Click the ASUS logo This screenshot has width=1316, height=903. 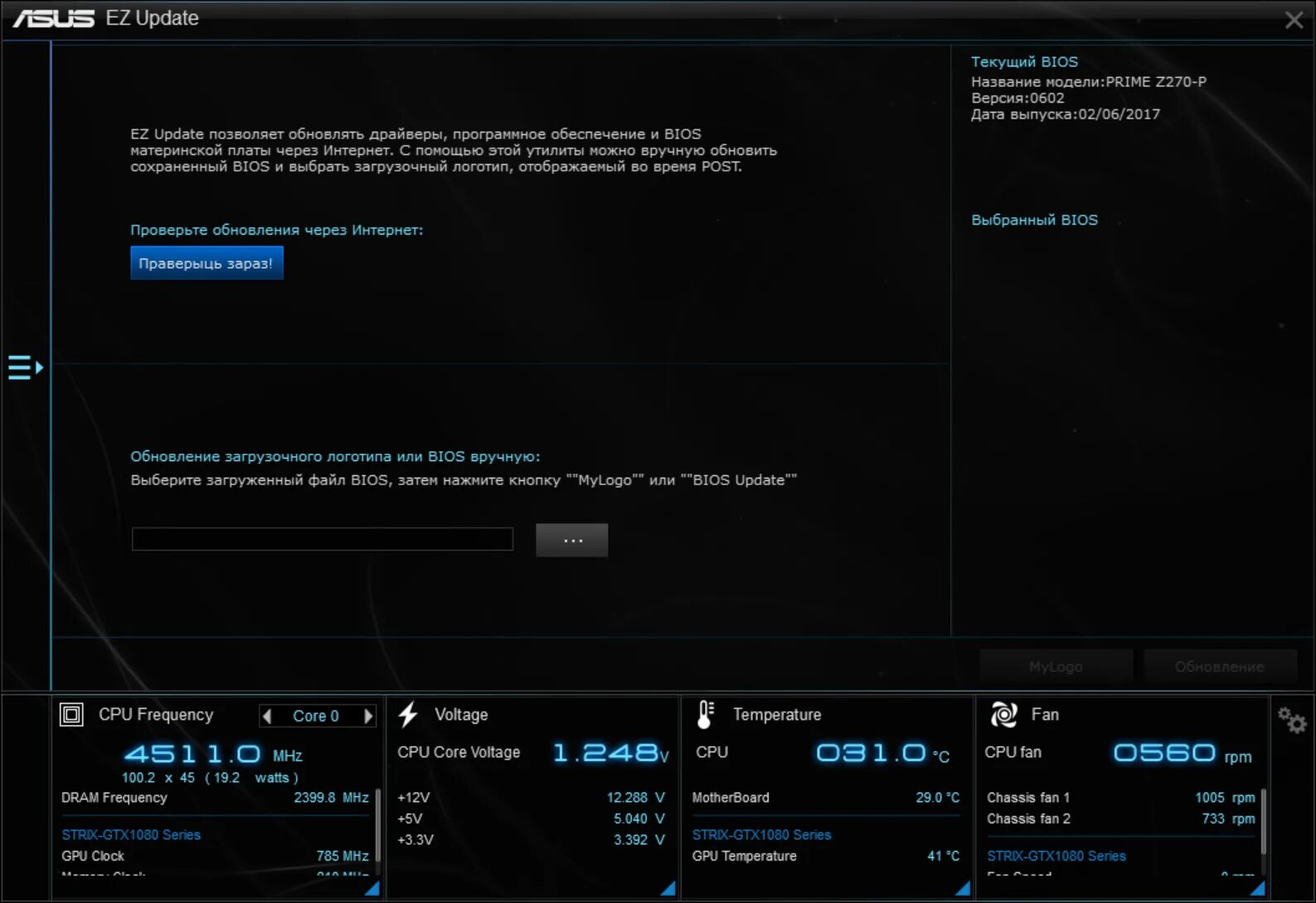[54, 18]
